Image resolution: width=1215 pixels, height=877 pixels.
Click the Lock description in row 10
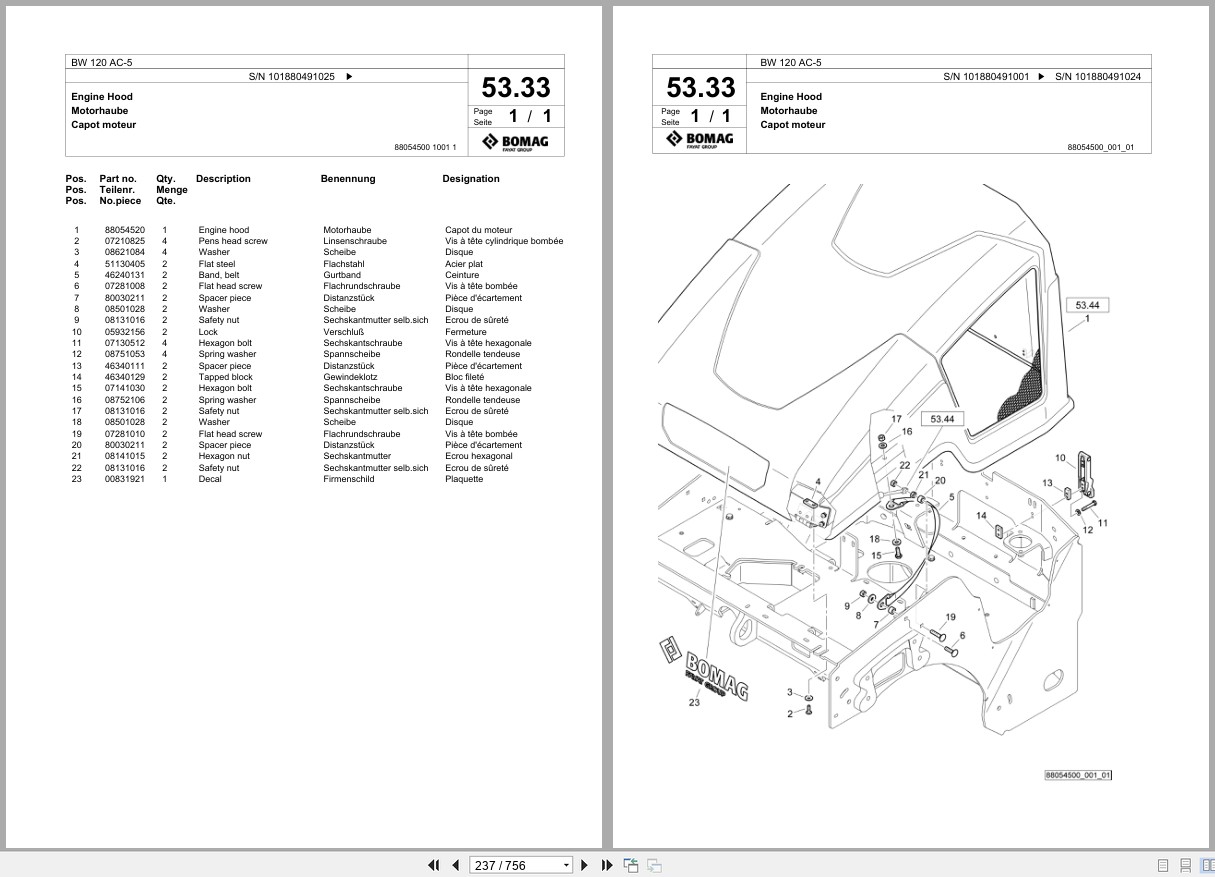point(208,332)
